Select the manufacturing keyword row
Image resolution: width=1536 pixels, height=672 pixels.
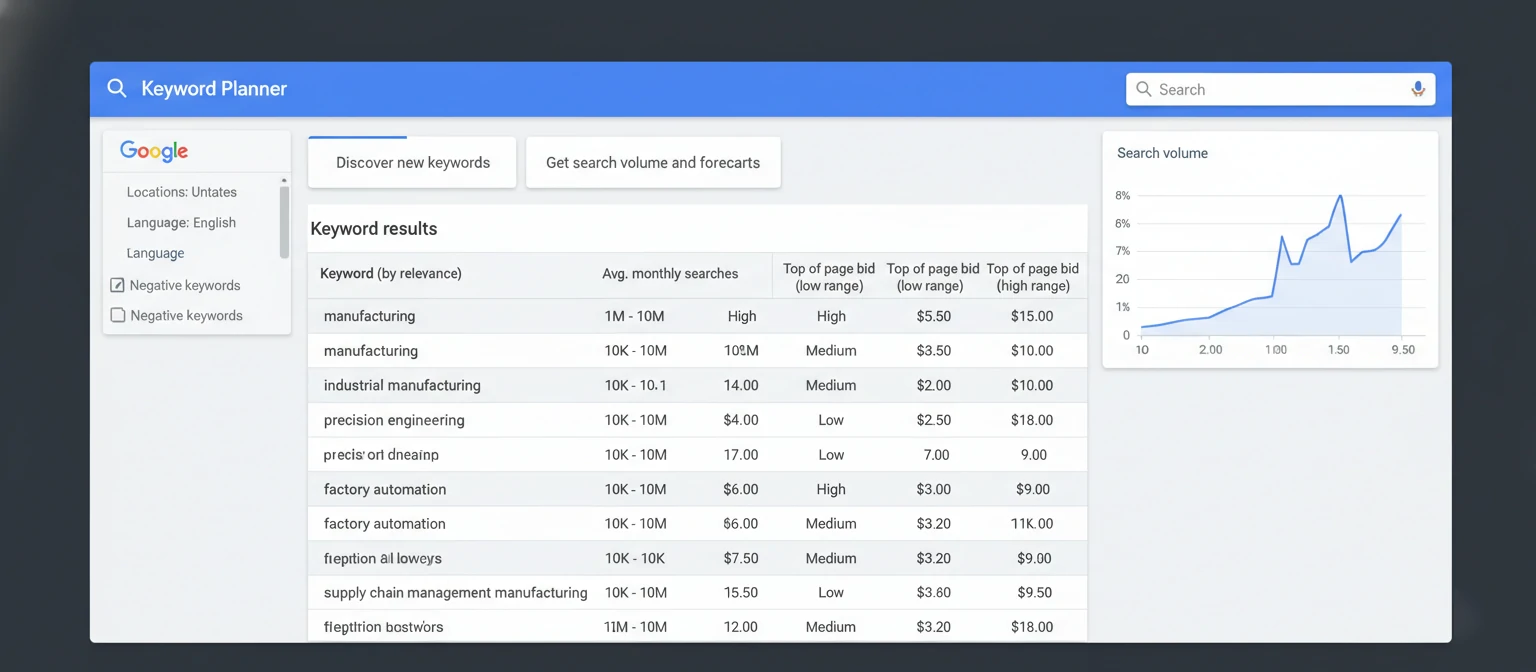pos(371,316)
